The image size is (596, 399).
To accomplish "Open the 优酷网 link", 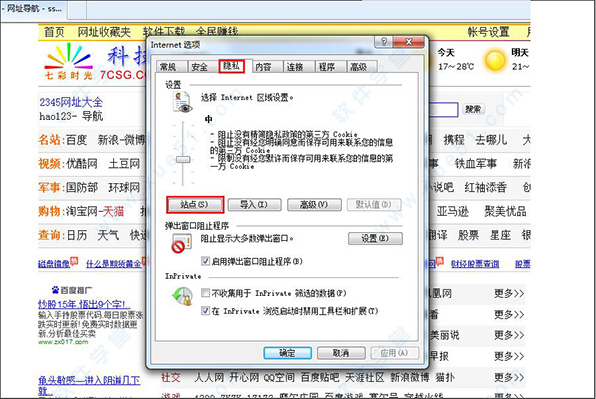I will coord(82,164).
